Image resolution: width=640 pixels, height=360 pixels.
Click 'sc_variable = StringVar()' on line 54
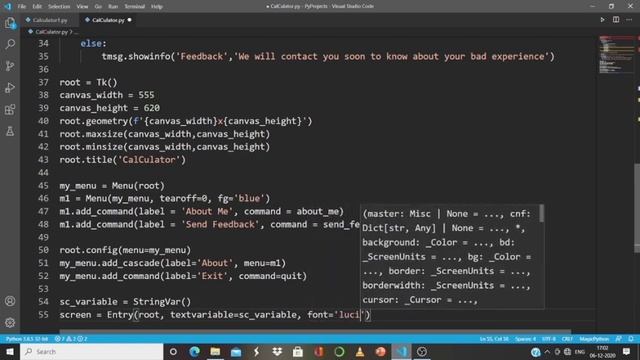tap(125, 302)
